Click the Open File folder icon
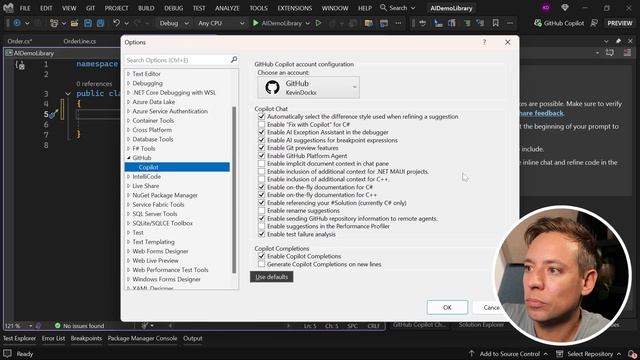The width and height of the screenshot is (640, 360). [x=74, y=23]
